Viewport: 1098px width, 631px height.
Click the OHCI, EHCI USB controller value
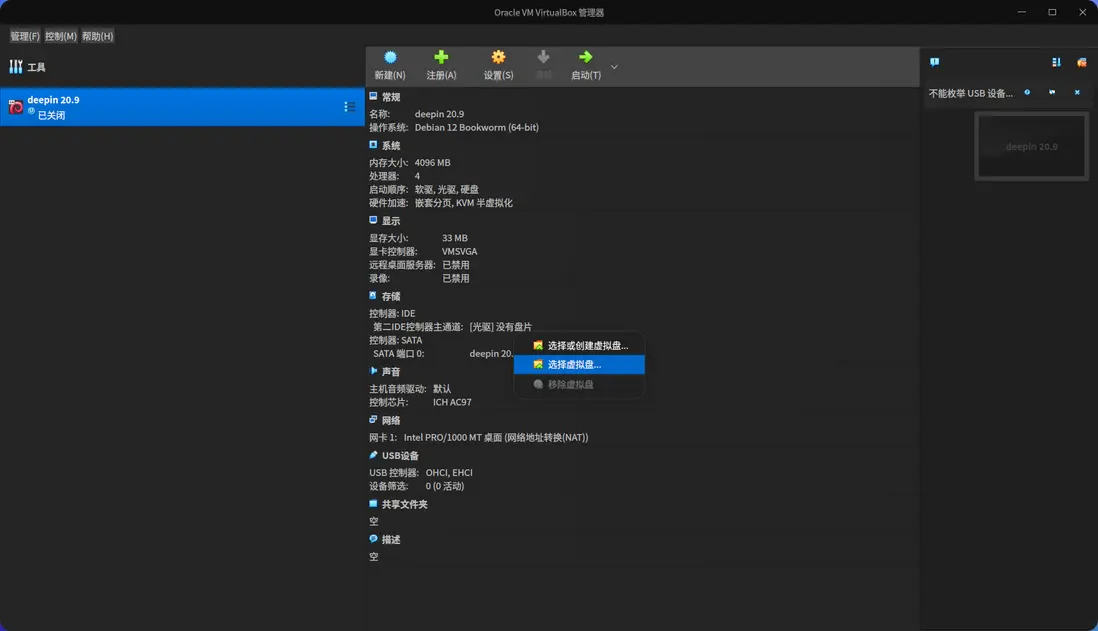[x=449, y=473]
